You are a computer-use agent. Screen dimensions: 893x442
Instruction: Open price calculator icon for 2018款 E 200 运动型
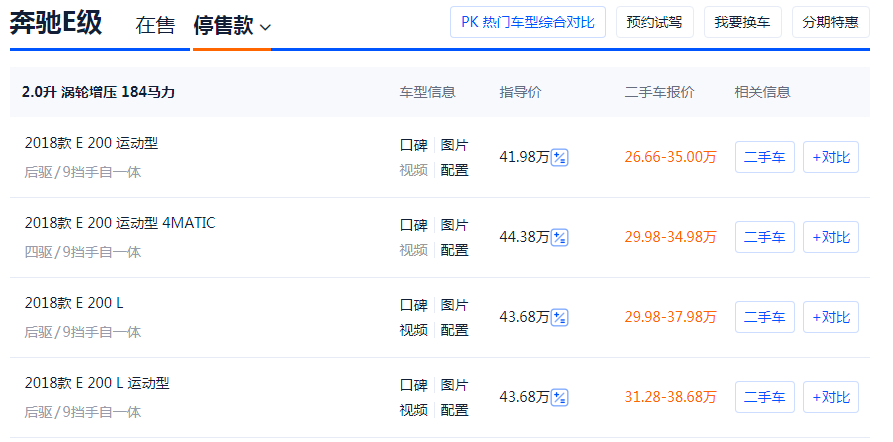560,157
